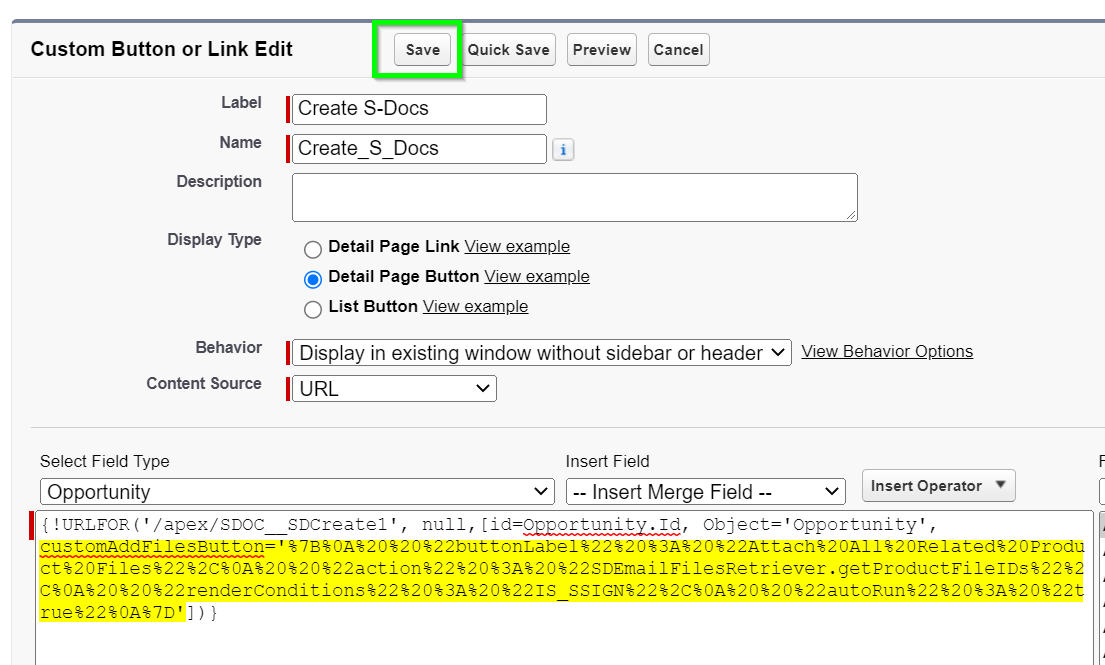Viewport: 1105px width, 665px height.
Task: Focus the Description text area
Action: coord(574,197)
